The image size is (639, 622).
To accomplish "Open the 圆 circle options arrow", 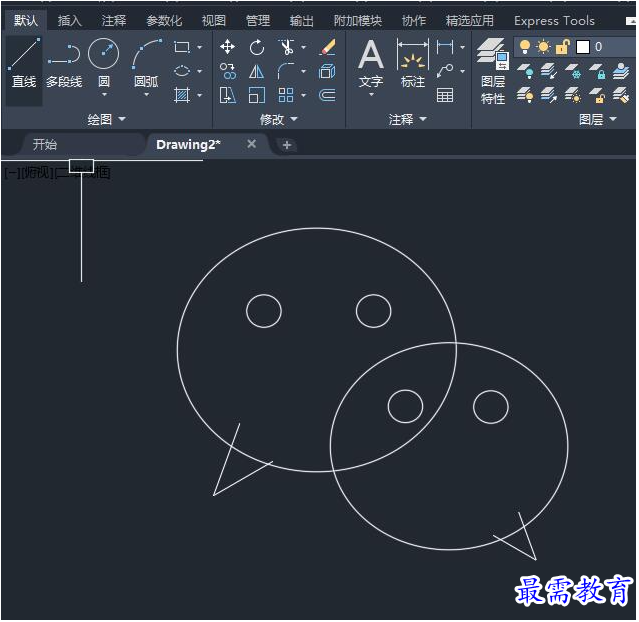I will [x=104, y=94].
